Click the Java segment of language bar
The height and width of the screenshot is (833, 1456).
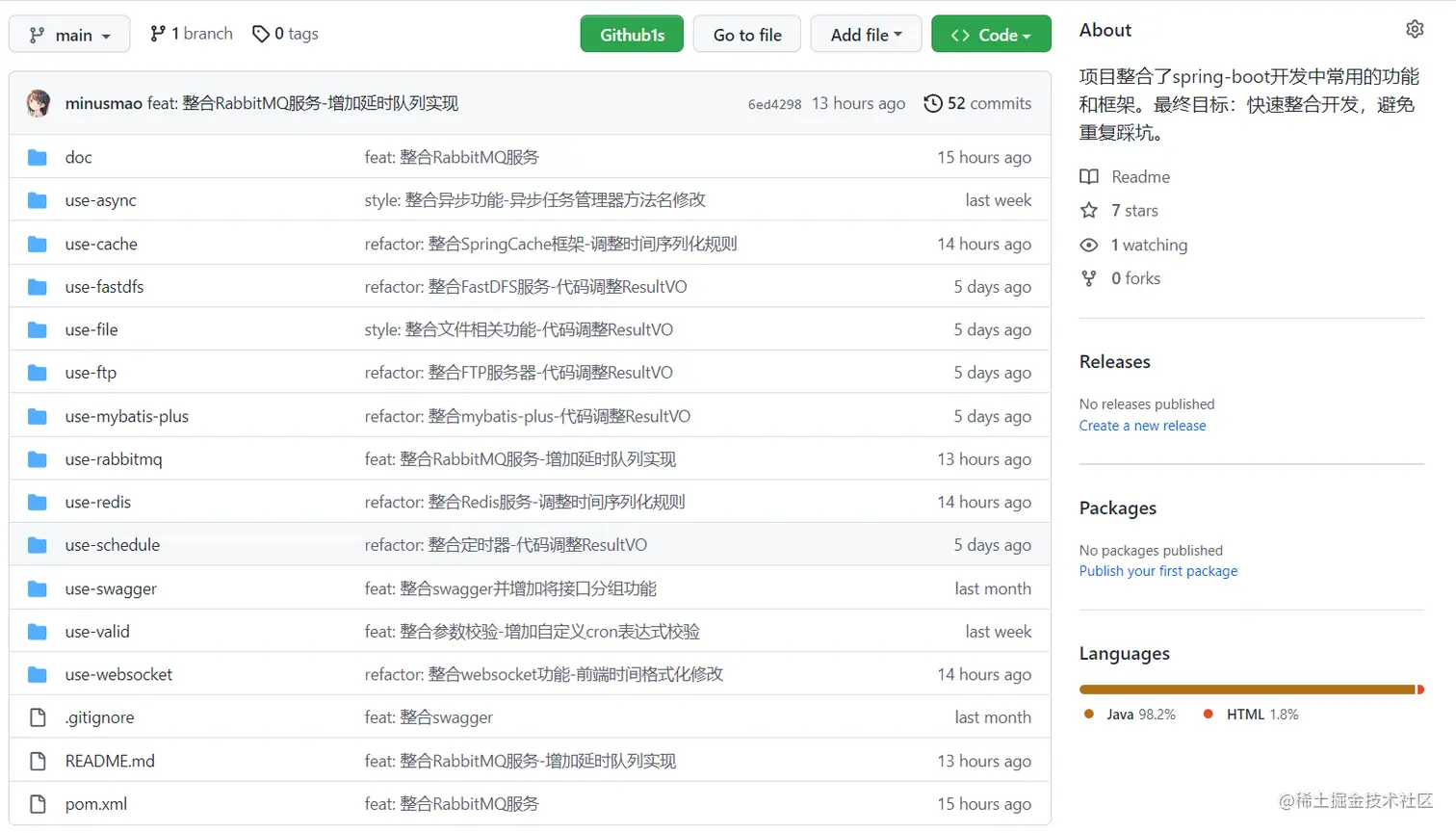(1247, 690)
